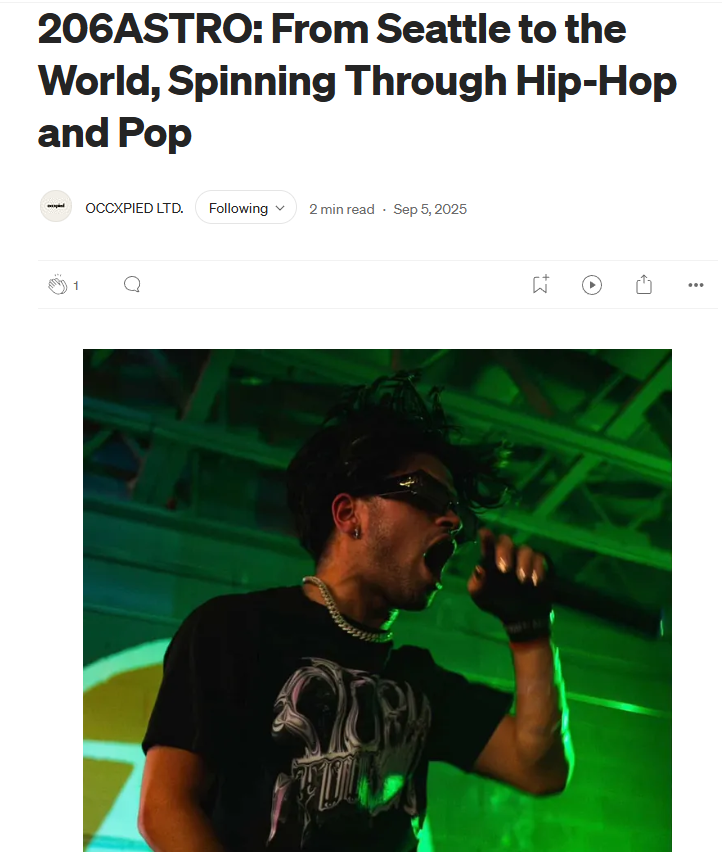View the clap count number
722x852 pixels.
tap(76, 286)
